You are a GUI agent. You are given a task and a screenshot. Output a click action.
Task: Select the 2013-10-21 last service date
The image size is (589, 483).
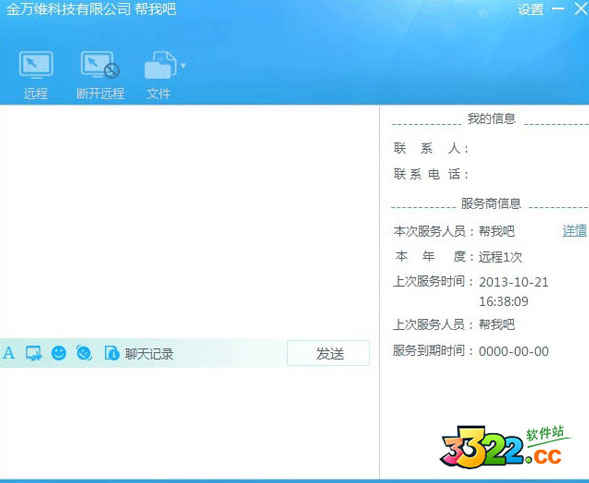click(x=513, y=282)
